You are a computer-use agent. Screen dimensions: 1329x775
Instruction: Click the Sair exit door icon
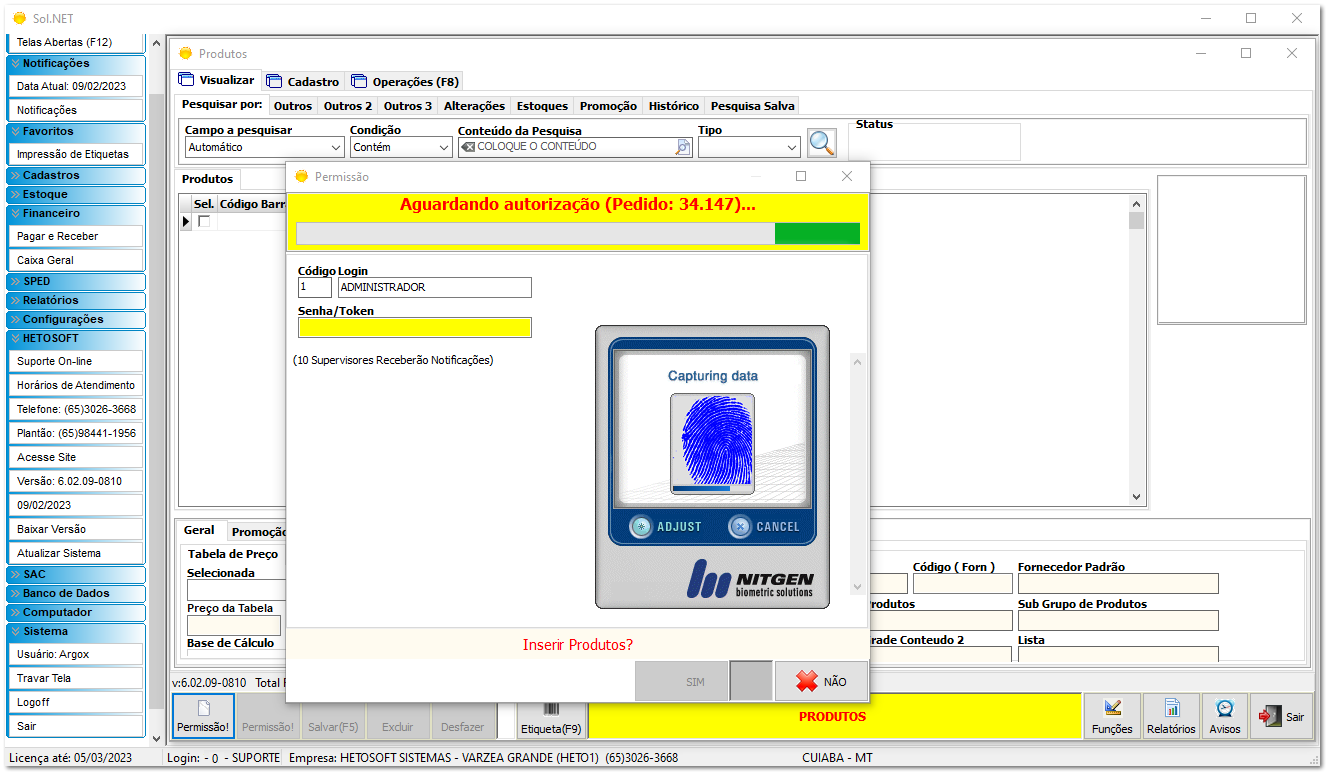[x=1281, y=716]
